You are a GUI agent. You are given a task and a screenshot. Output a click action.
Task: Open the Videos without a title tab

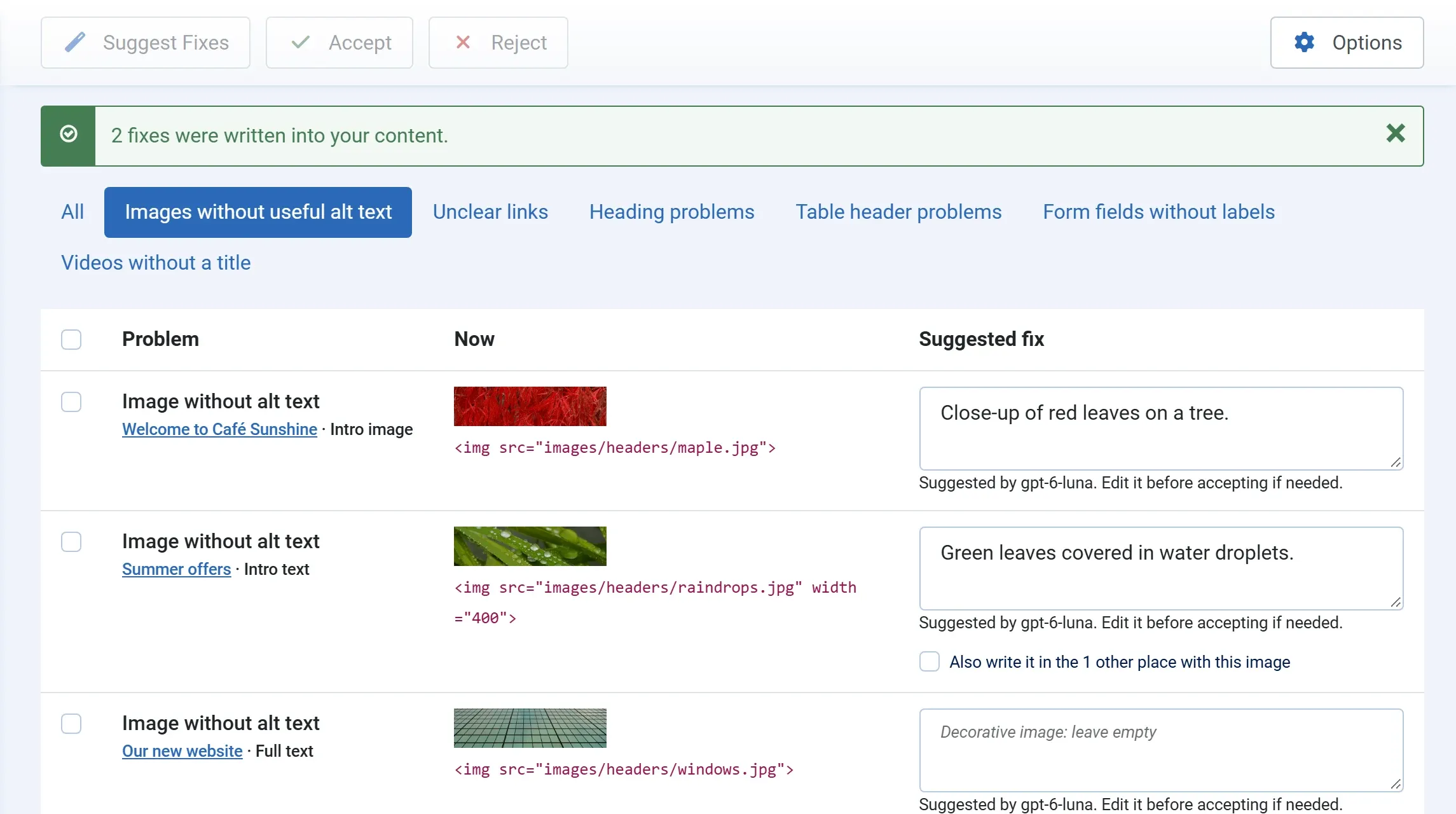click(156, 263)
